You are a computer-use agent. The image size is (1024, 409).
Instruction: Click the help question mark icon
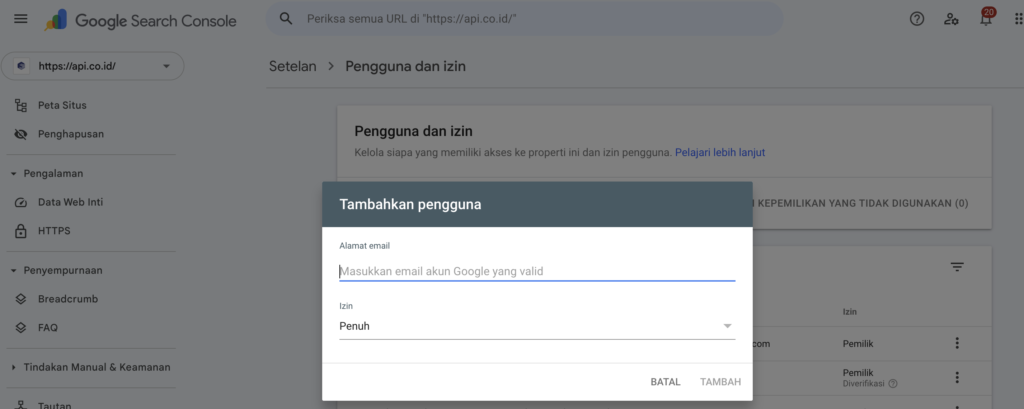click(917, 19)
